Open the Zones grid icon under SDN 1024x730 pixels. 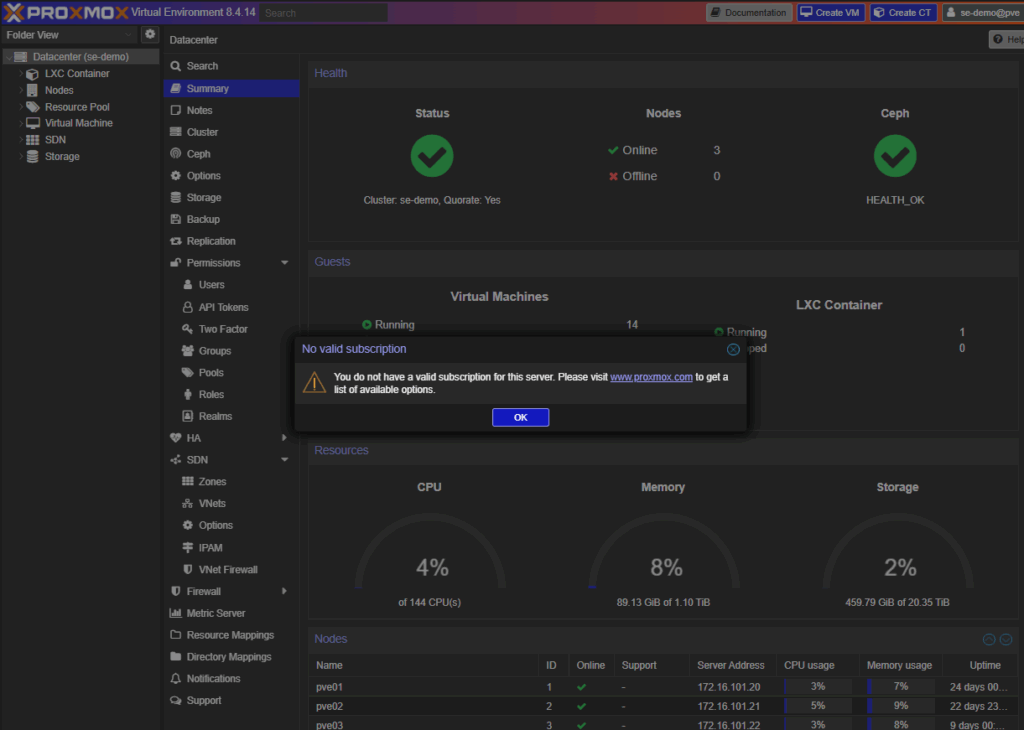coord(190,481)
